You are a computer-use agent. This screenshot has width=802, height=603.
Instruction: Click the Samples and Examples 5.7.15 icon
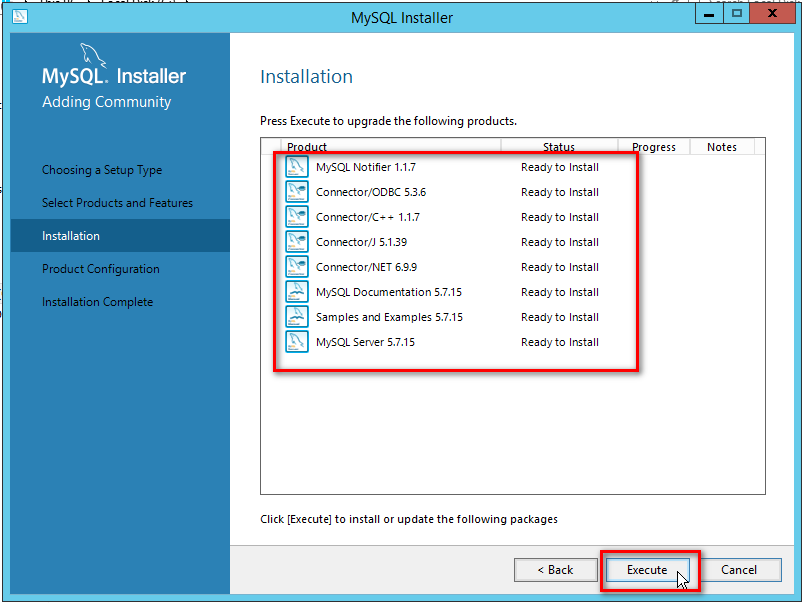click(x=297, y=317)
